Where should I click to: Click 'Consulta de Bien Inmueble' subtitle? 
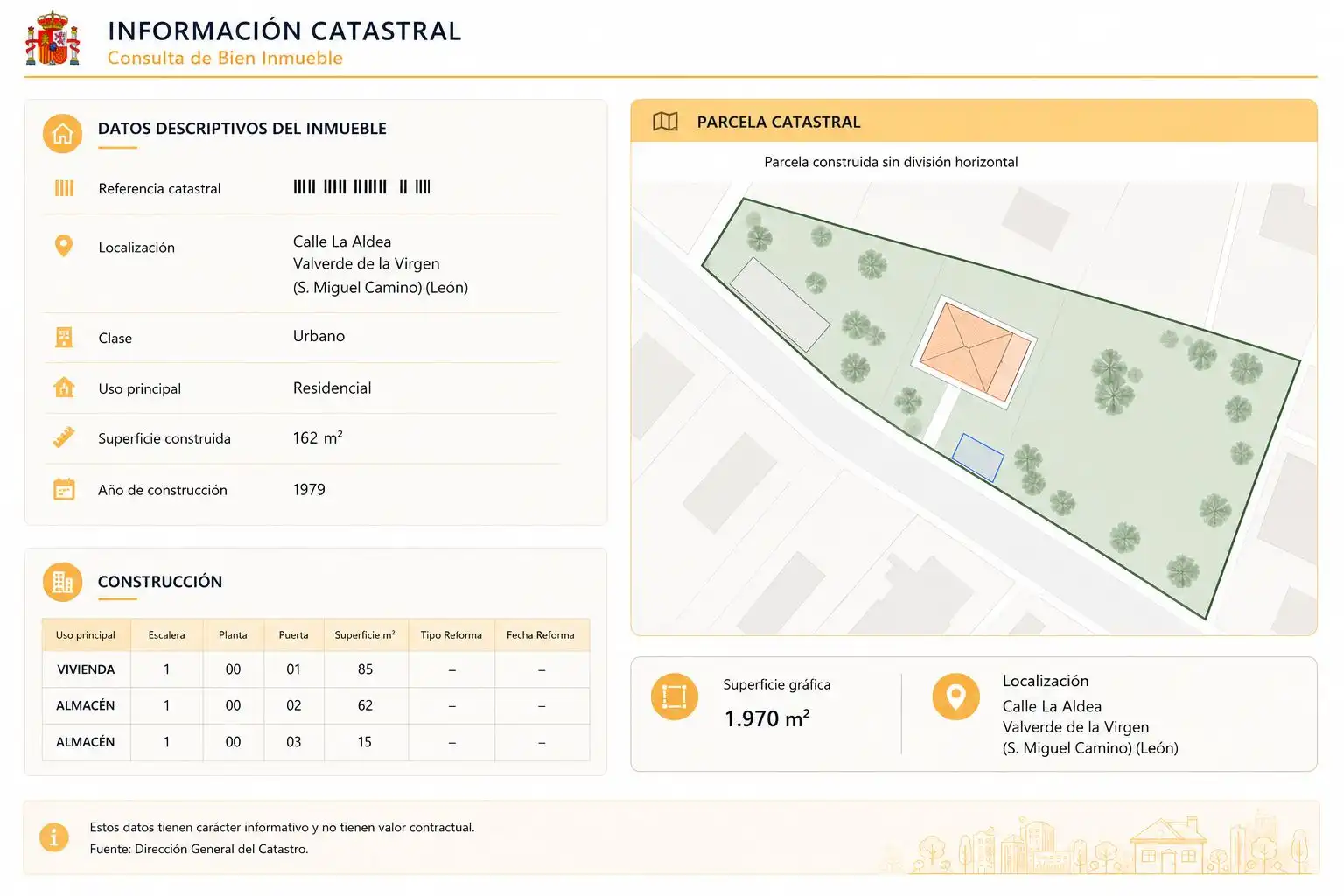coord(225,58)
